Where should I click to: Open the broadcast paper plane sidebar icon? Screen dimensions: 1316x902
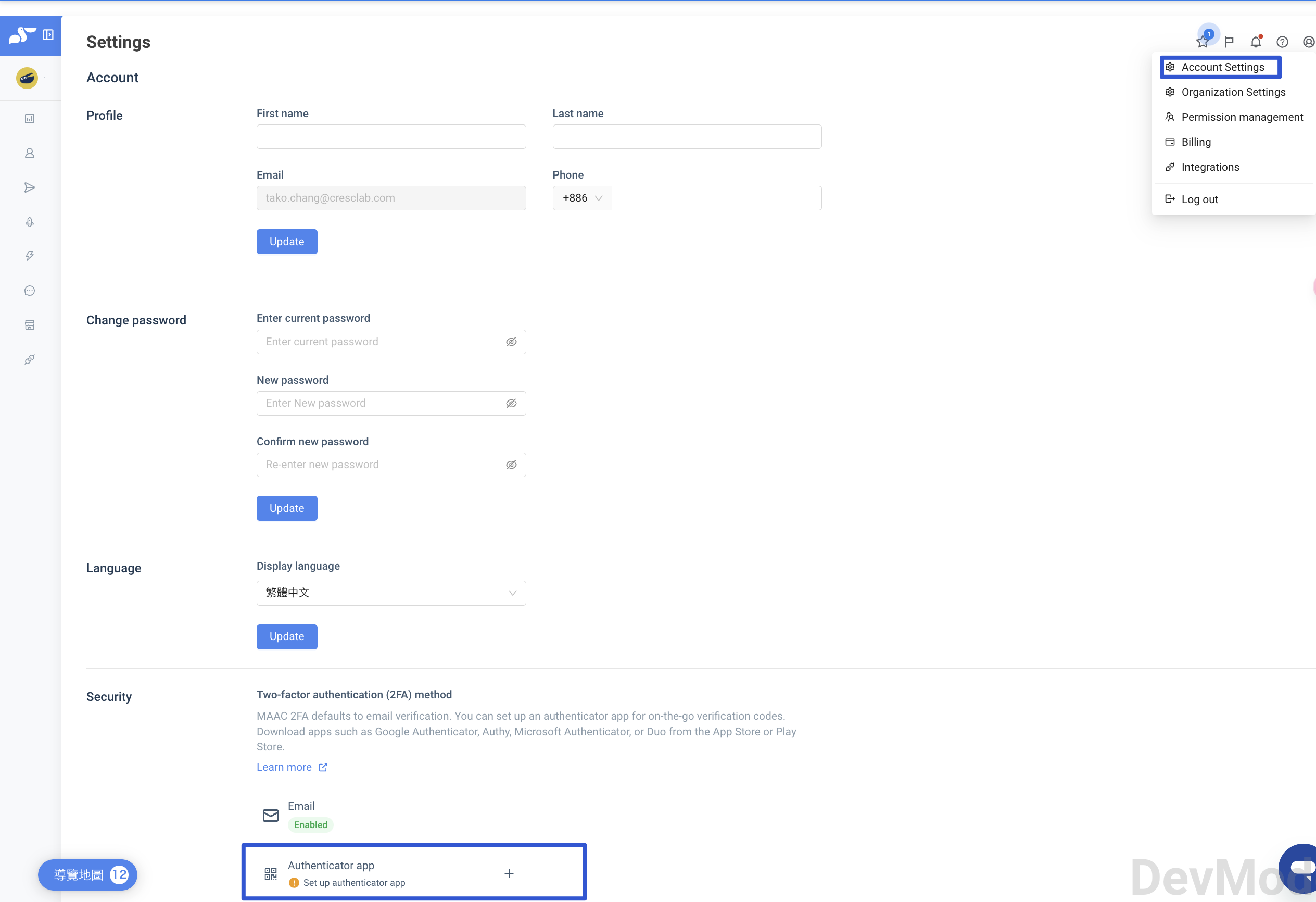tap(30, 187)
